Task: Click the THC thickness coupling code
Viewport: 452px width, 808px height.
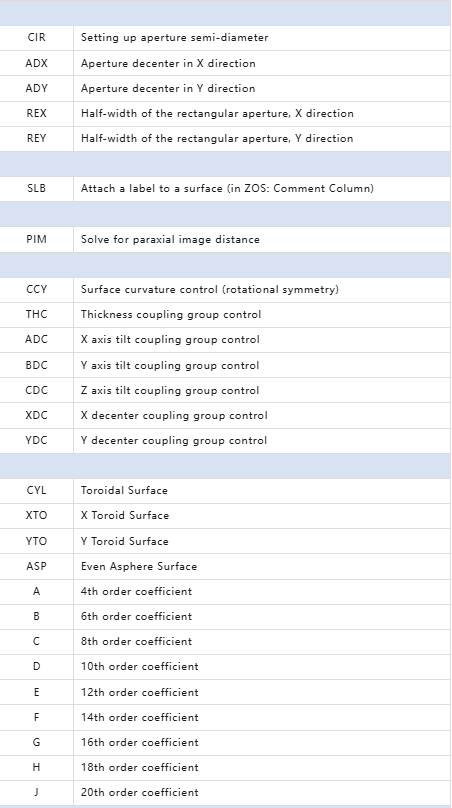Action: click(37, 314)
